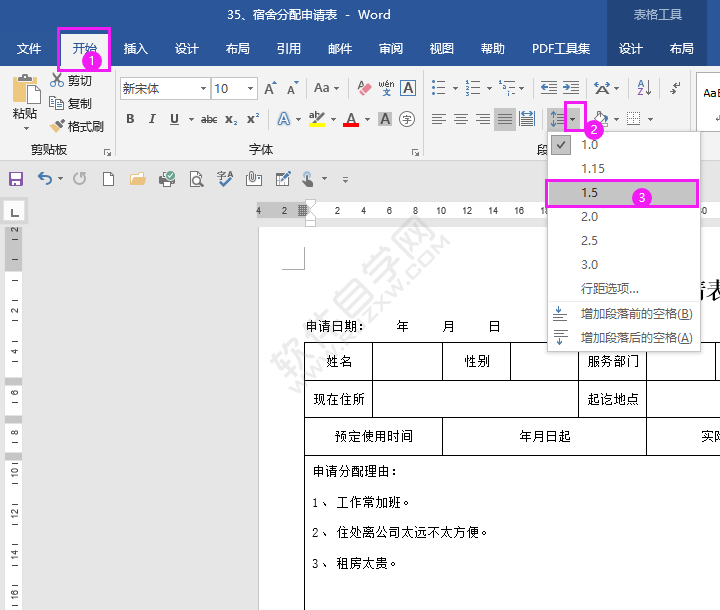Viewport: 720px width, 610px height.
Task: Apply the yellow text highlight color
Action: (x=317, y=119)
